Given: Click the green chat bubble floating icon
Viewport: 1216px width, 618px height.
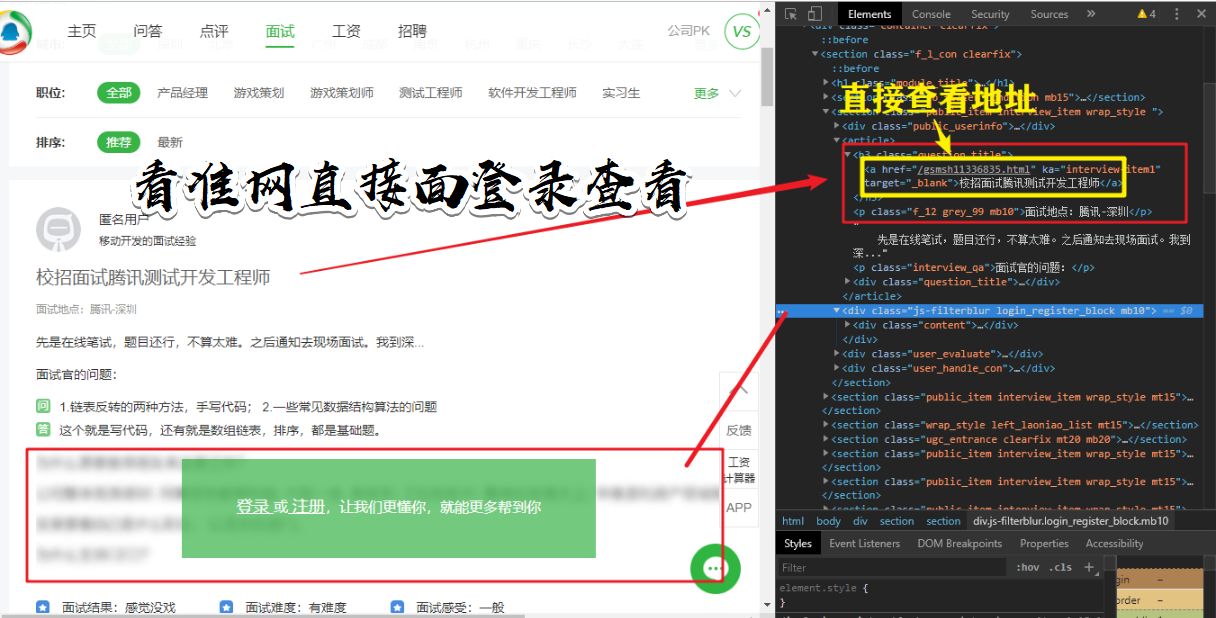Looking at the screenshot, I should tap(715, 568).
